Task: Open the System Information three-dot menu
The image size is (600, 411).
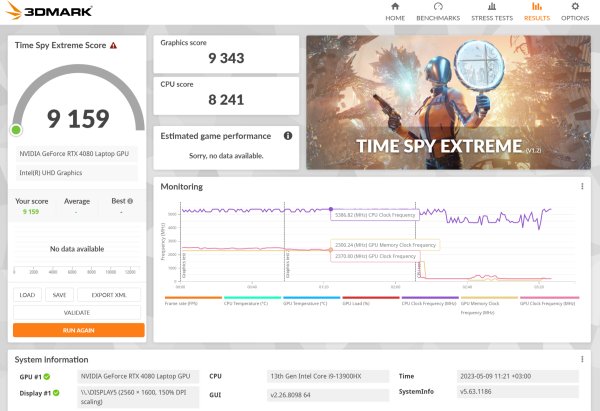Action: pos(582,359)
